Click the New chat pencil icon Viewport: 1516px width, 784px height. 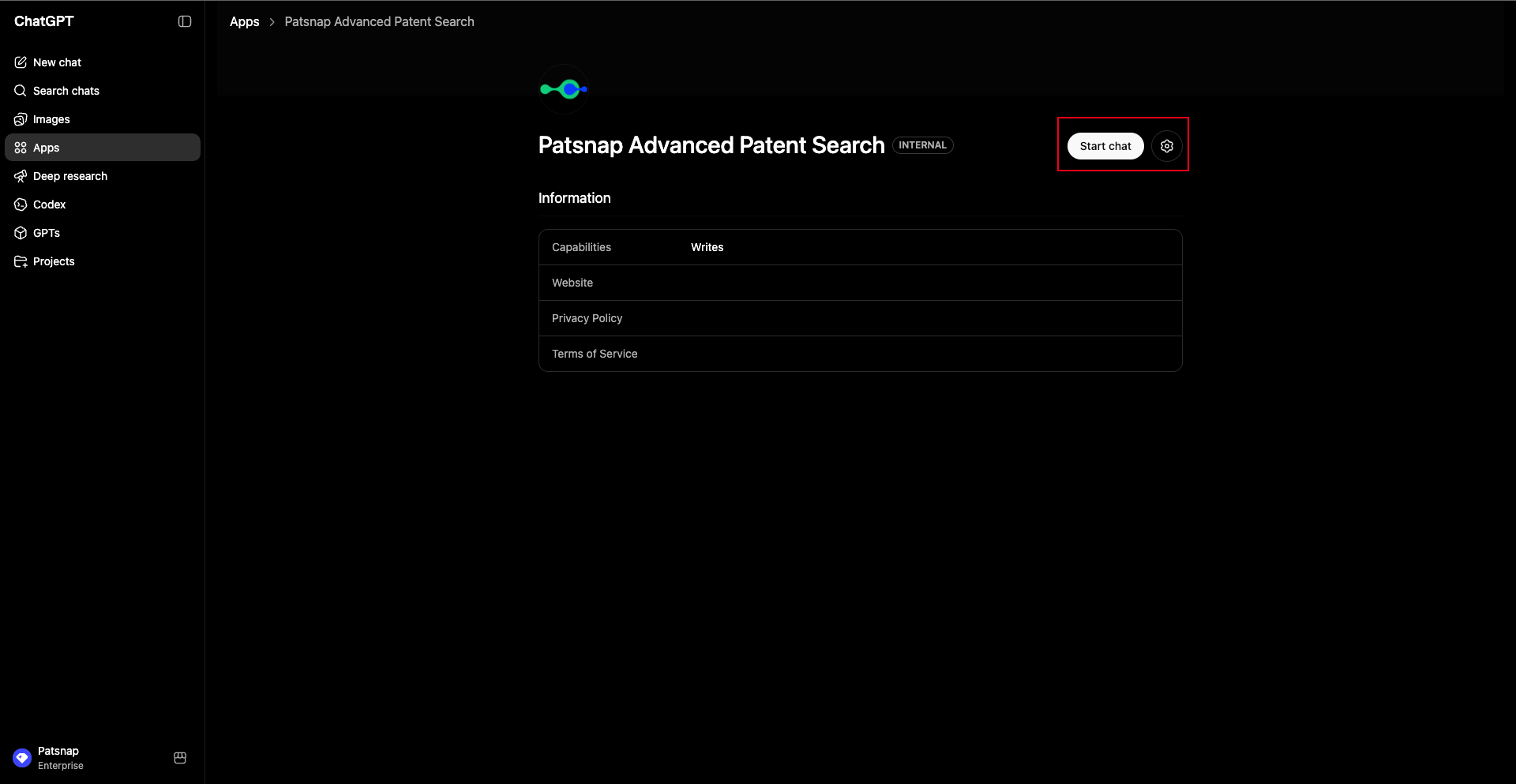(21, 62)
